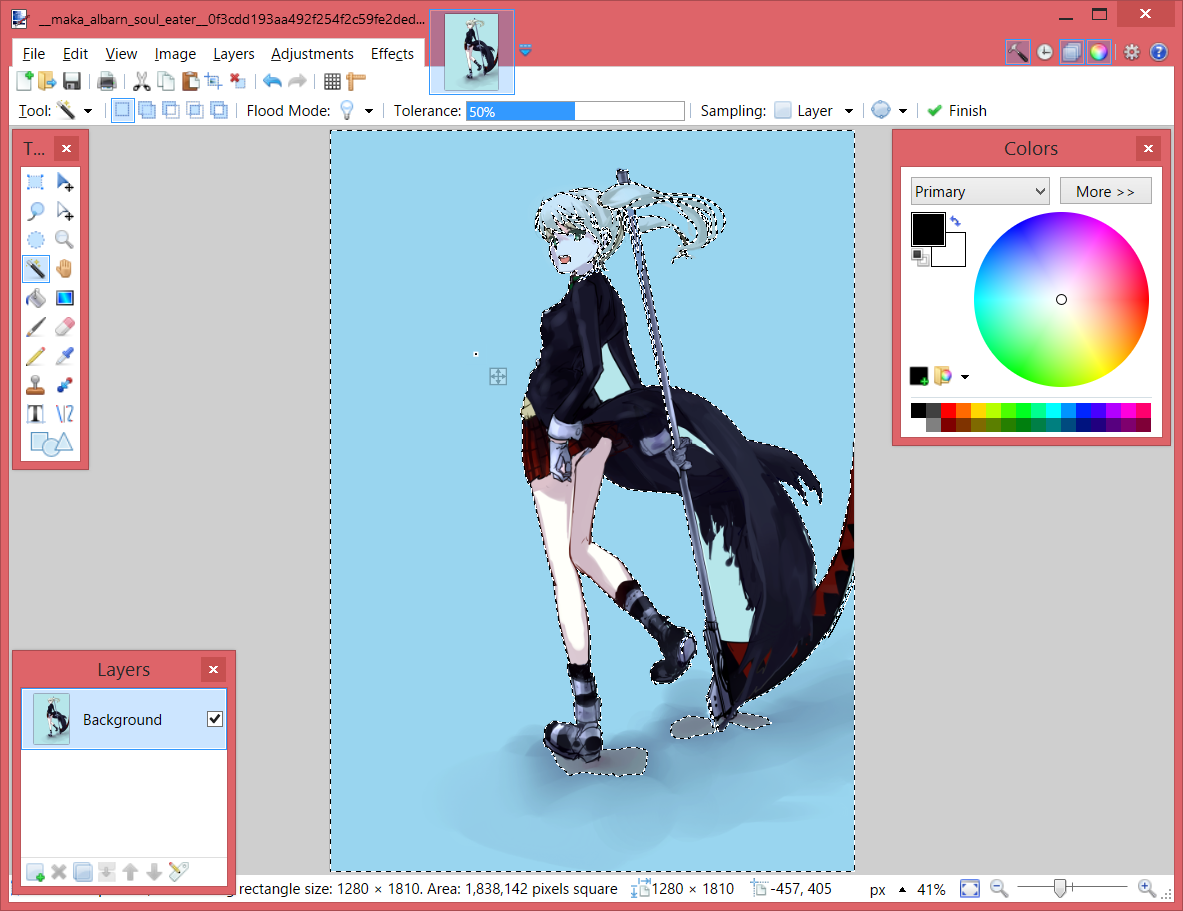Open the Image menu

pyautogui.click(x=175, y=54)
